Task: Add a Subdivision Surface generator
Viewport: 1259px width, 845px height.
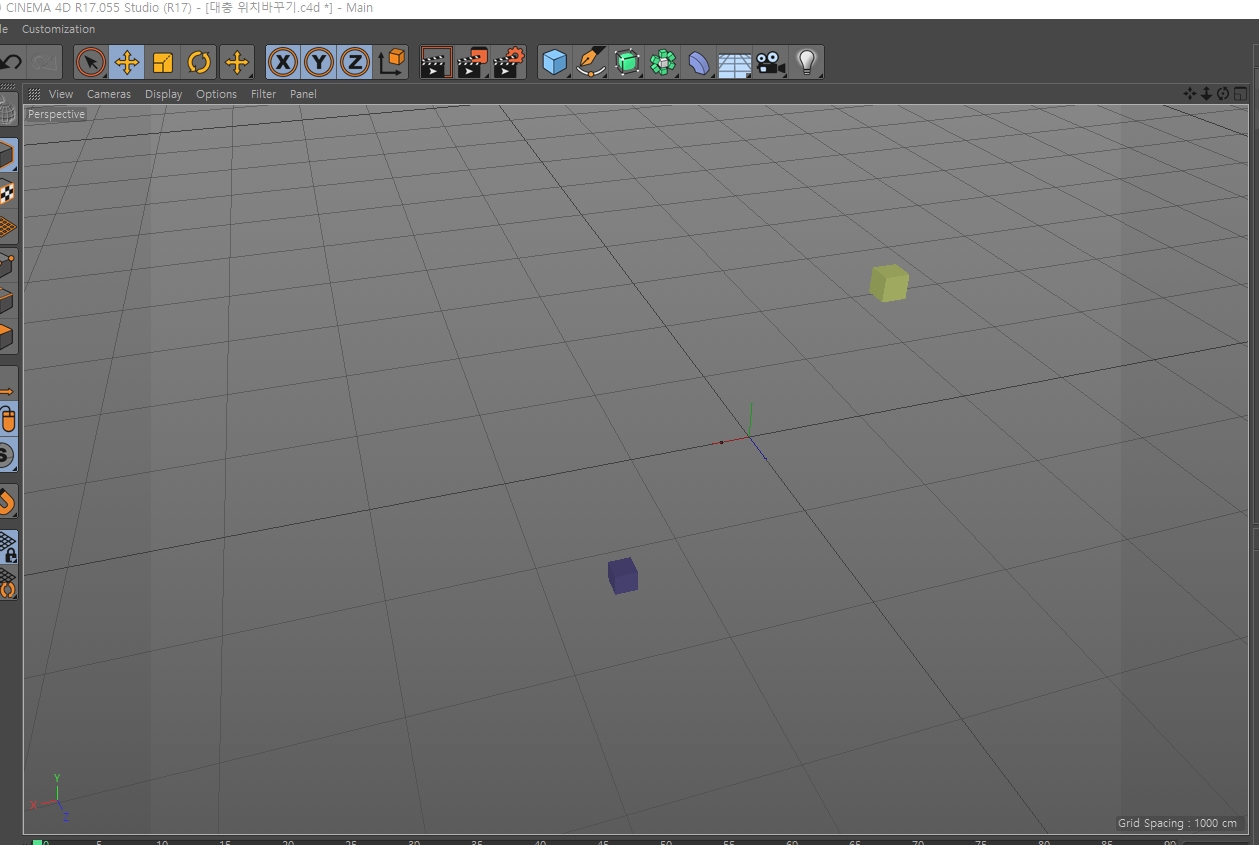Action: pyautogui.click(x=627, y=63)
